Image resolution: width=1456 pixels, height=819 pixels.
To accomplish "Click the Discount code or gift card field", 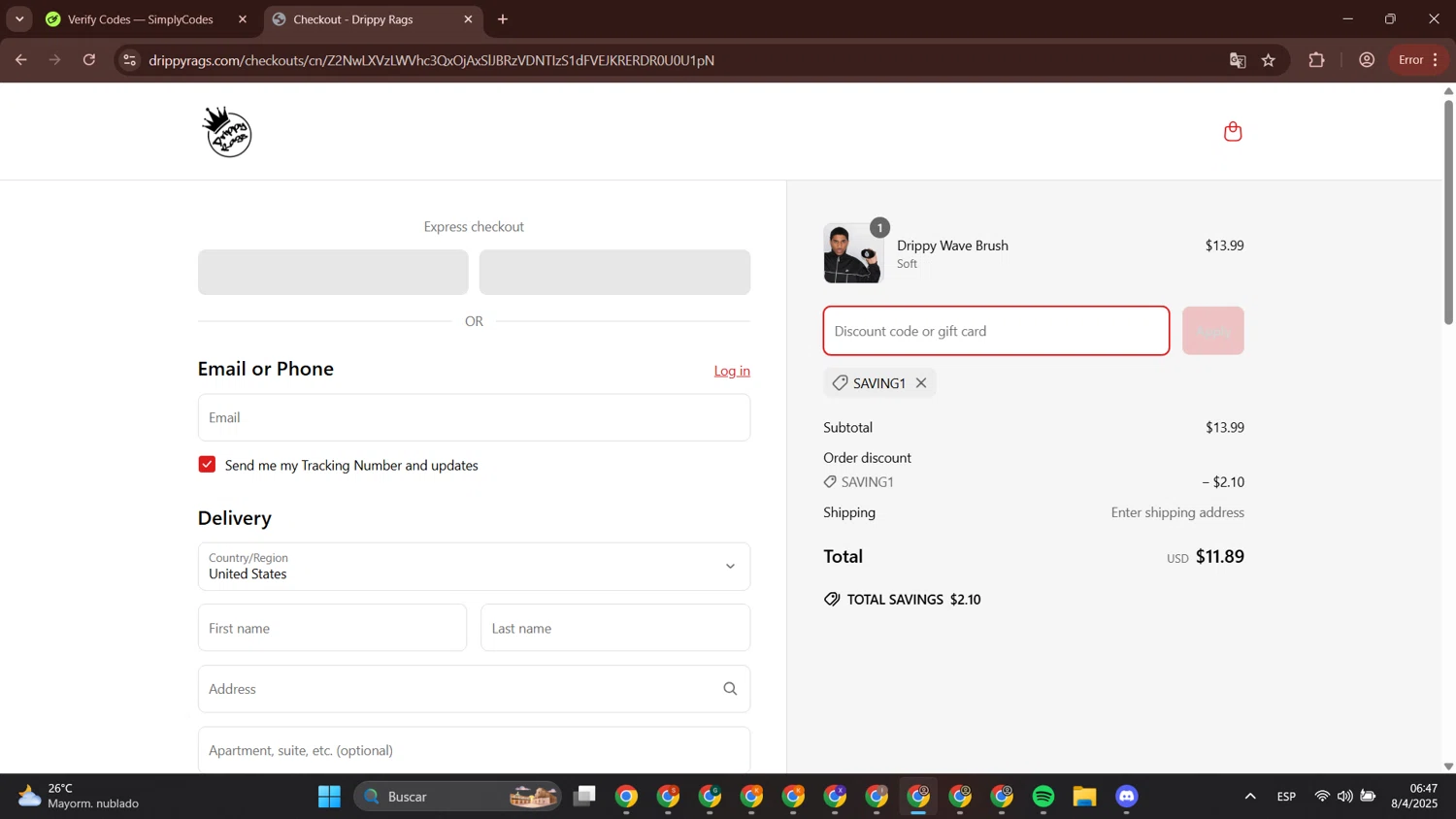I will (996, 331).
